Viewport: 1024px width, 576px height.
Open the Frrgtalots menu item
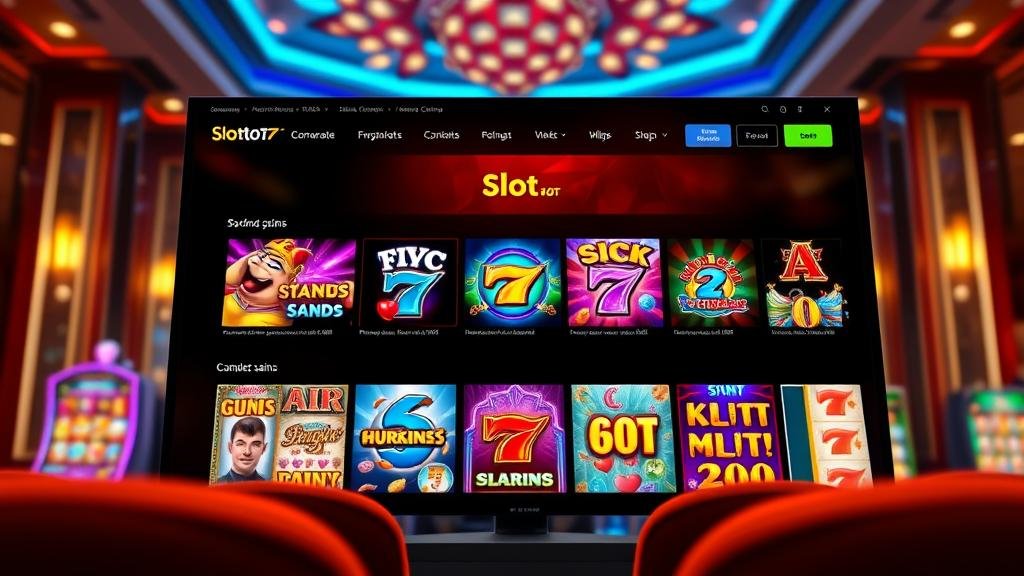[x=379, y=135]
